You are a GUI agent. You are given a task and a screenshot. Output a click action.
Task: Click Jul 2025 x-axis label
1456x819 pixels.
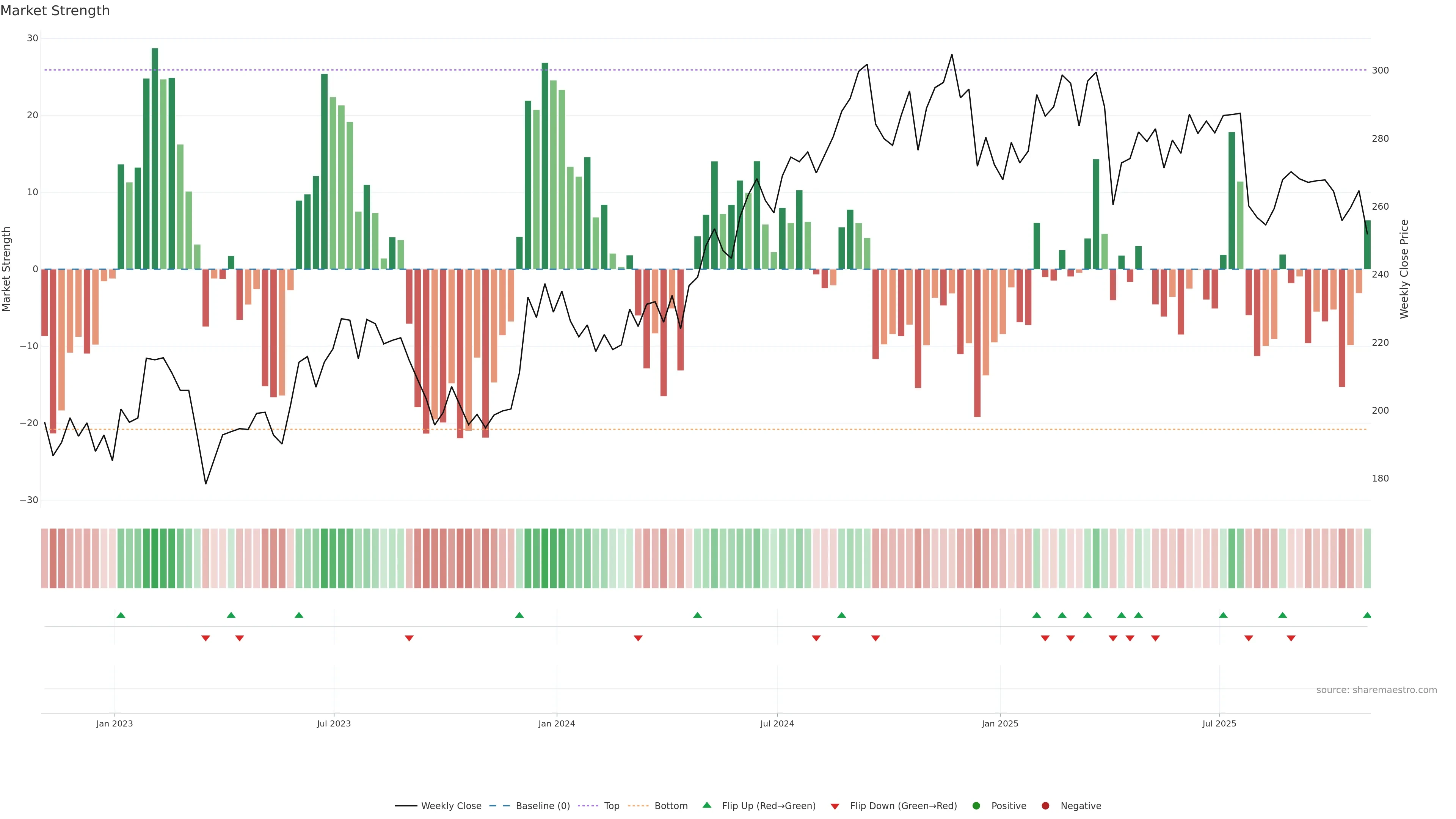1219,723
